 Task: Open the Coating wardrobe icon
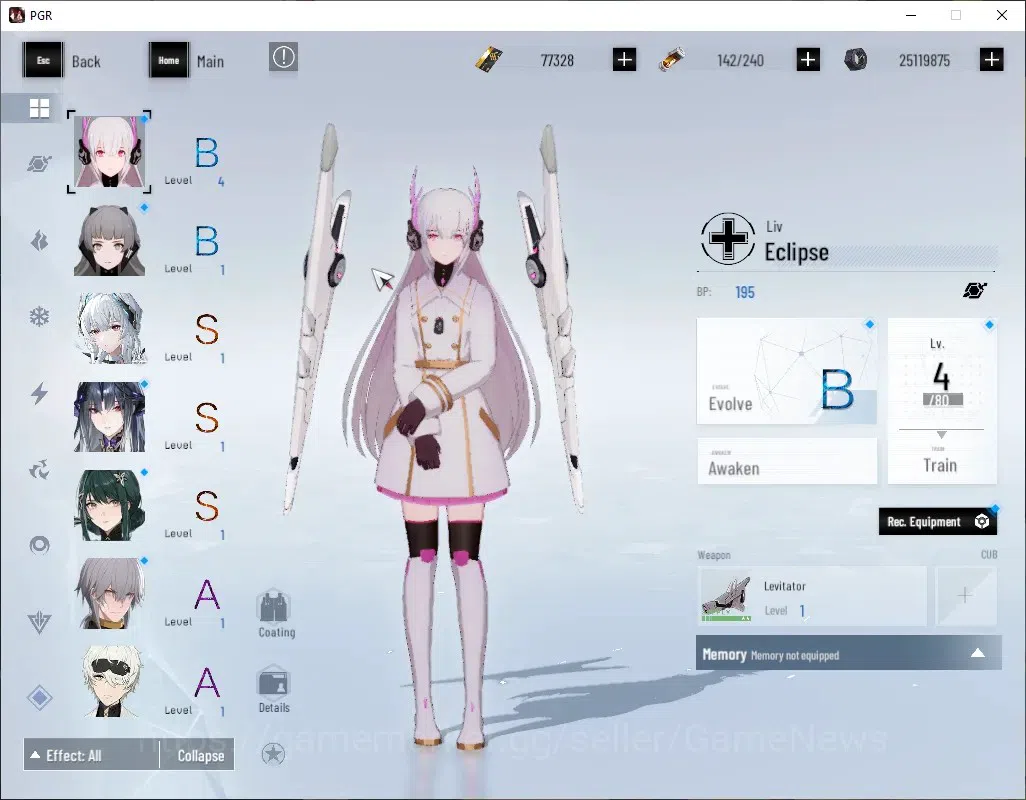[275, 614]
